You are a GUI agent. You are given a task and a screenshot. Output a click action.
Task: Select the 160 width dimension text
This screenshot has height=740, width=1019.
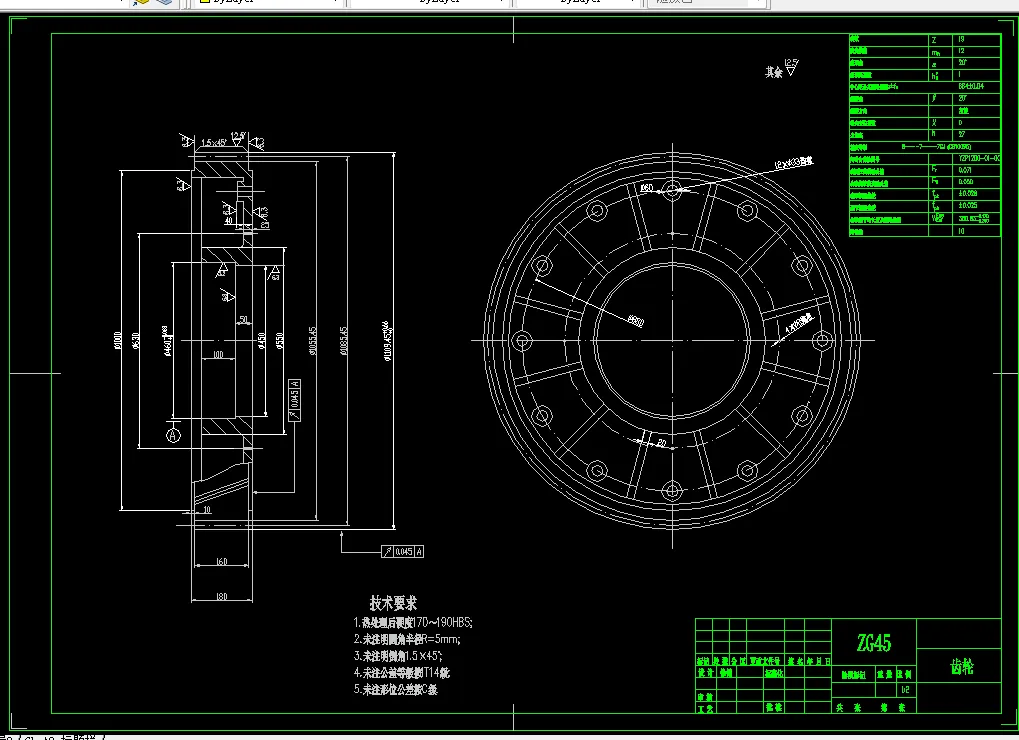point(221,561)
